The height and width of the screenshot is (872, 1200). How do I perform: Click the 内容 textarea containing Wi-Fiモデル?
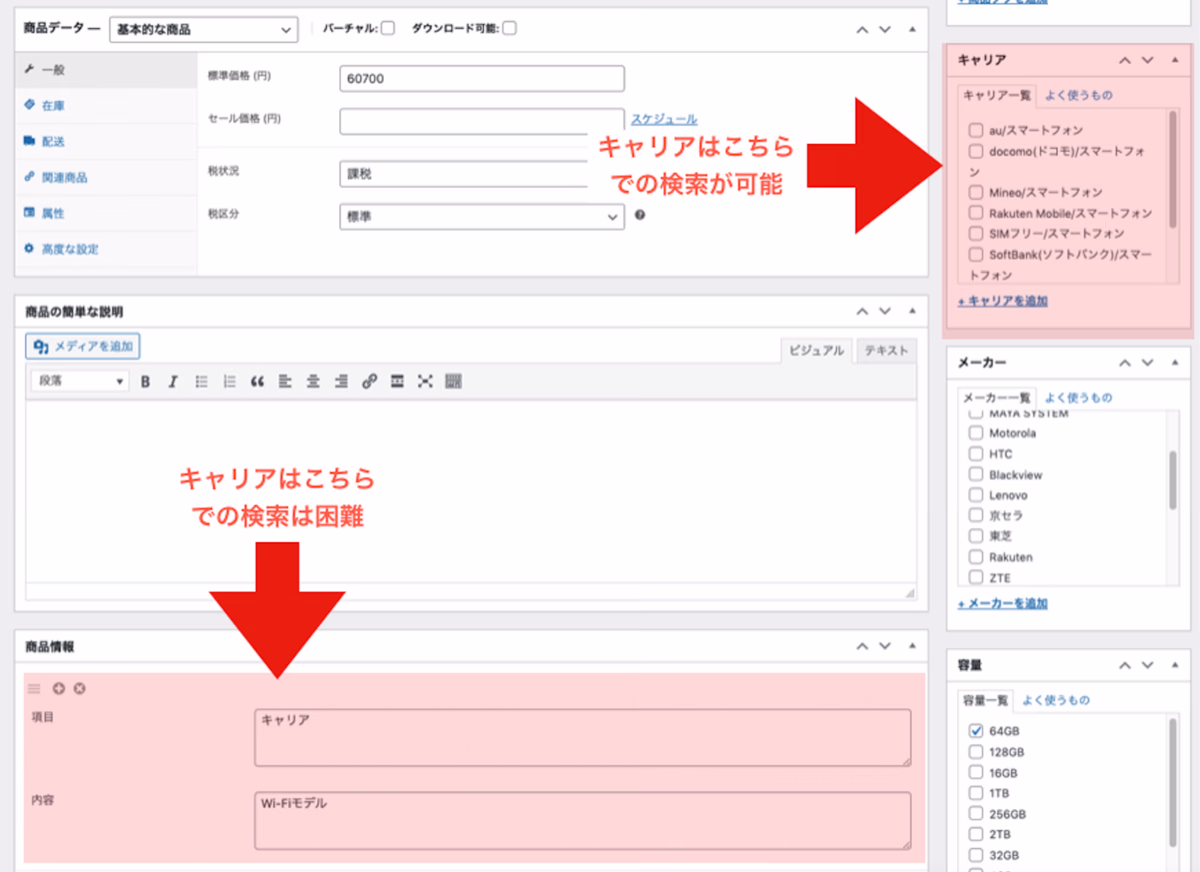click(583, 821)
